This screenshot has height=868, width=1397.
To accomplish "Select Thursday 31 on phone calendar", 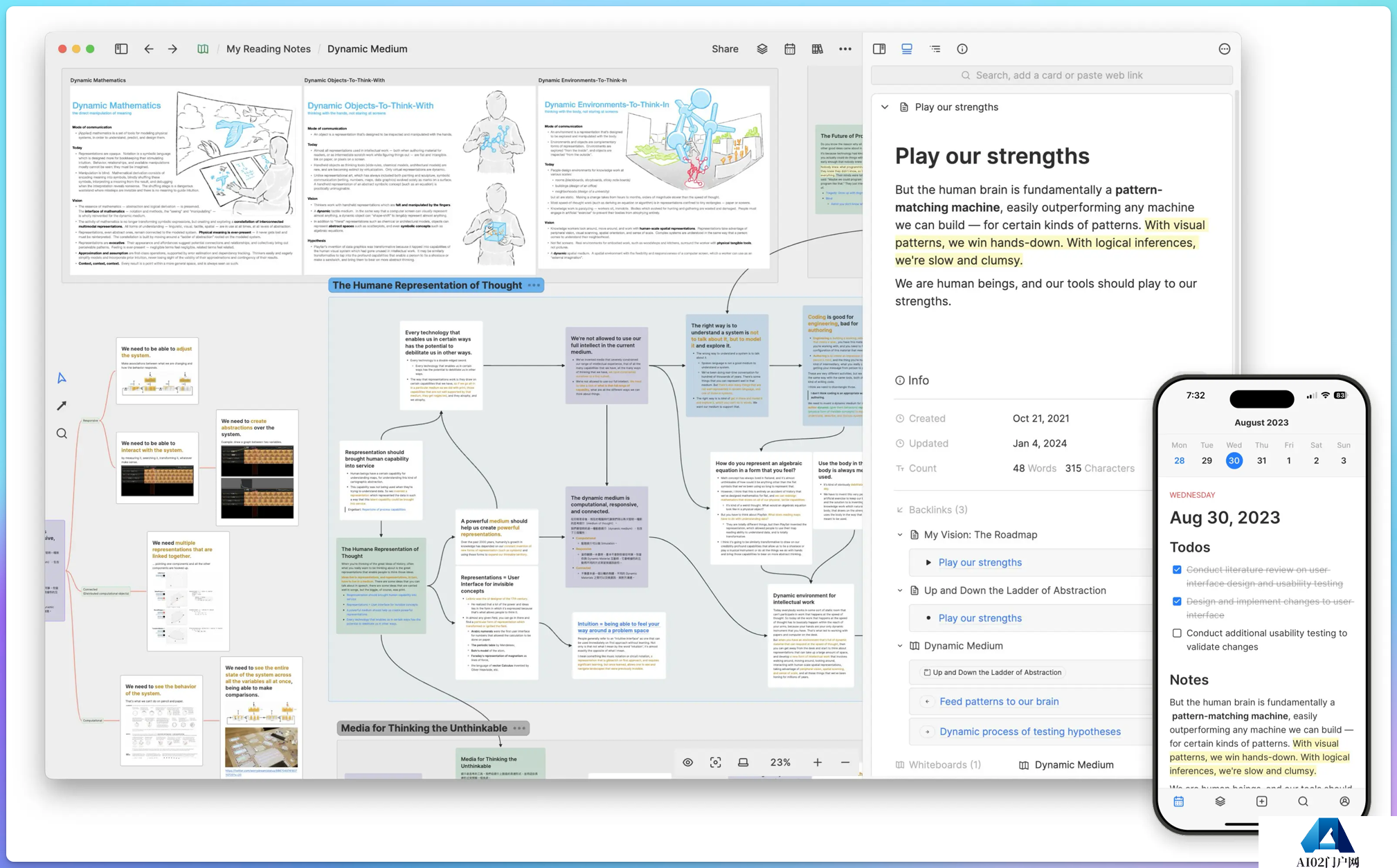I will [x=1261, y=461].
